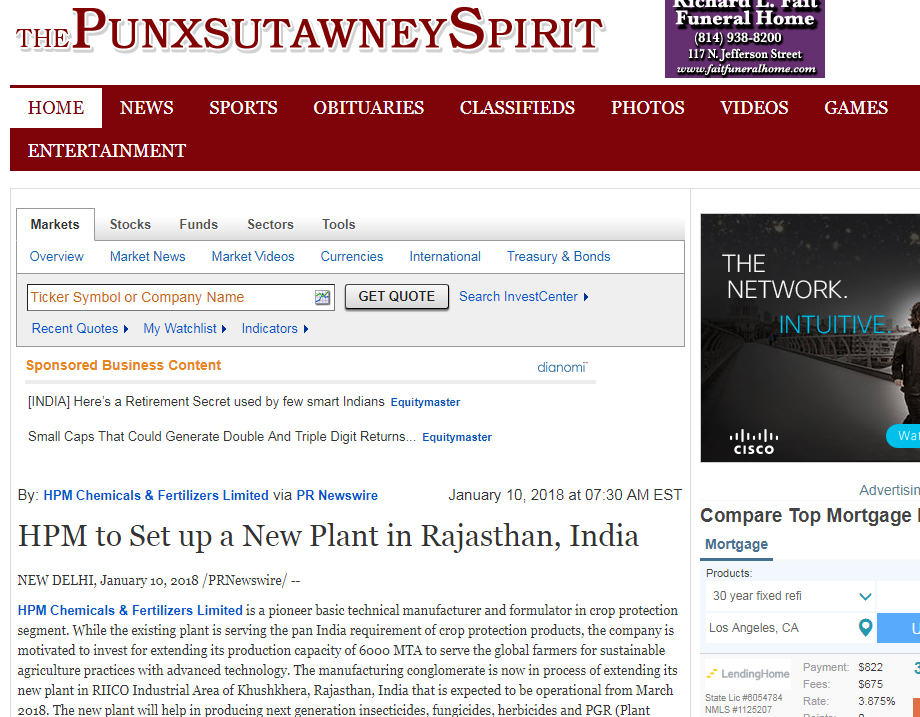Viewport: 920px width, 717px height.
Task: Expand the Recent Quotes menu
Action: (x=80, y=329)
